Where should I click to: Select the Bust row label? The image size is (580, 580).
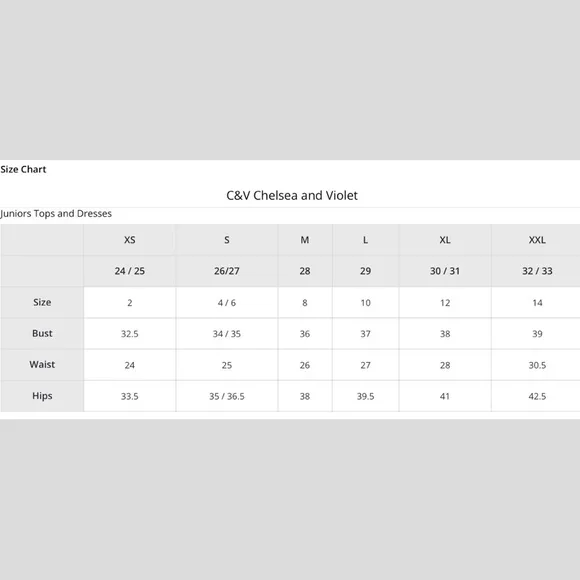42,333
